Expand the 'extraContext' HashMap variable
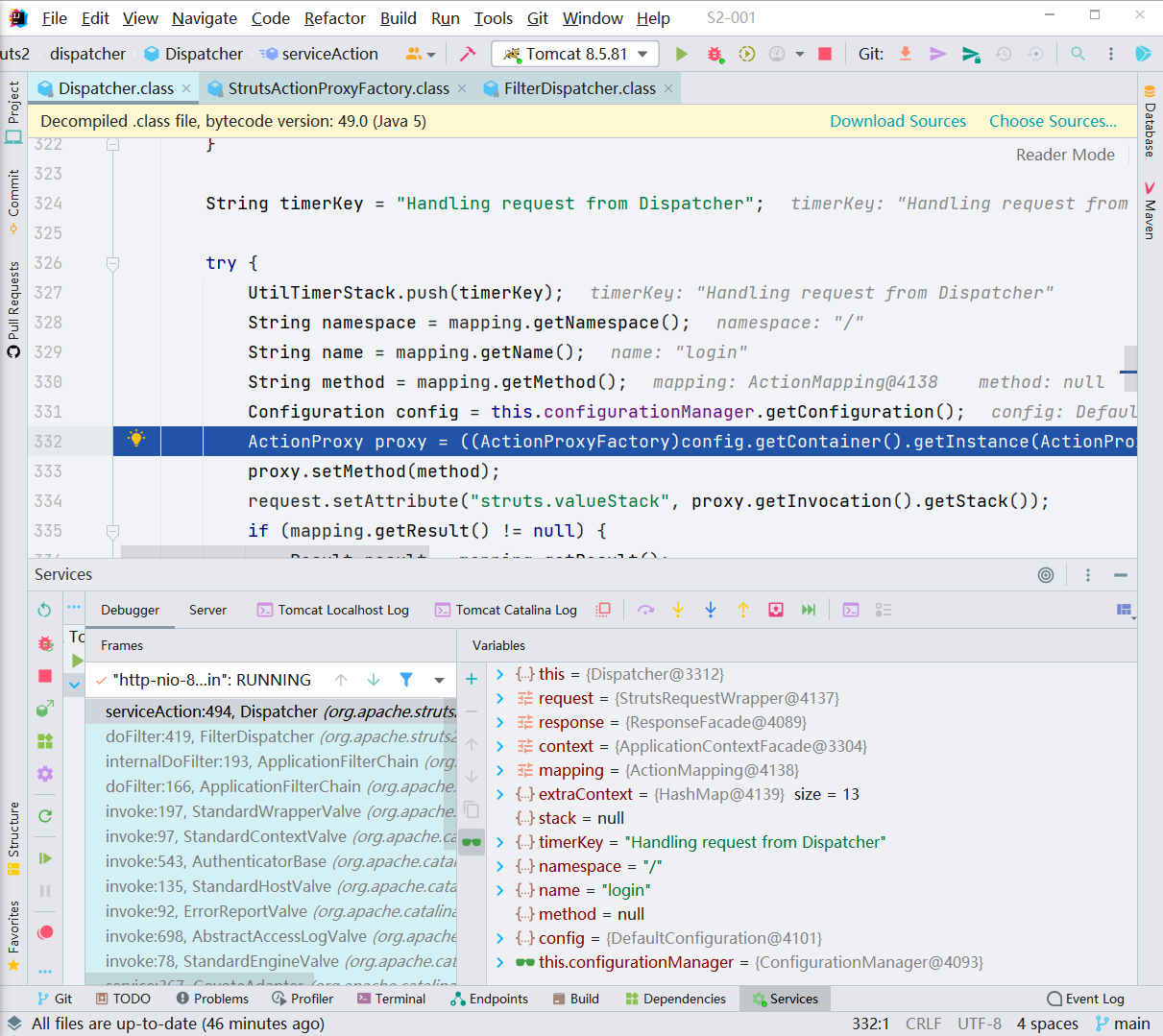 (x=499, y=794)
